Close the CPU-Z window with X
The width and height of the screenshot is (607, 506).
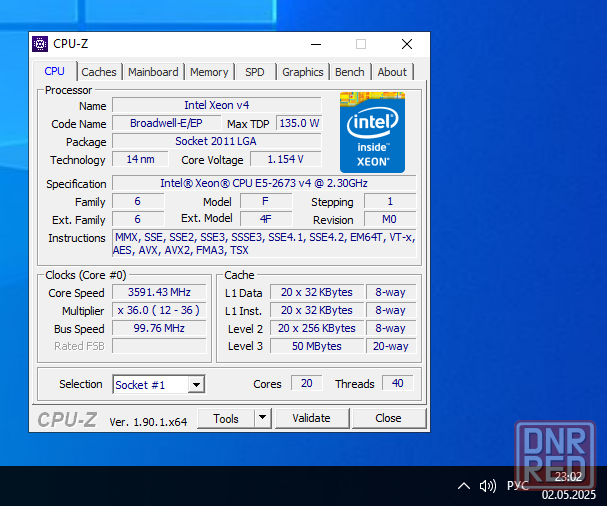(x=406, y=44)
